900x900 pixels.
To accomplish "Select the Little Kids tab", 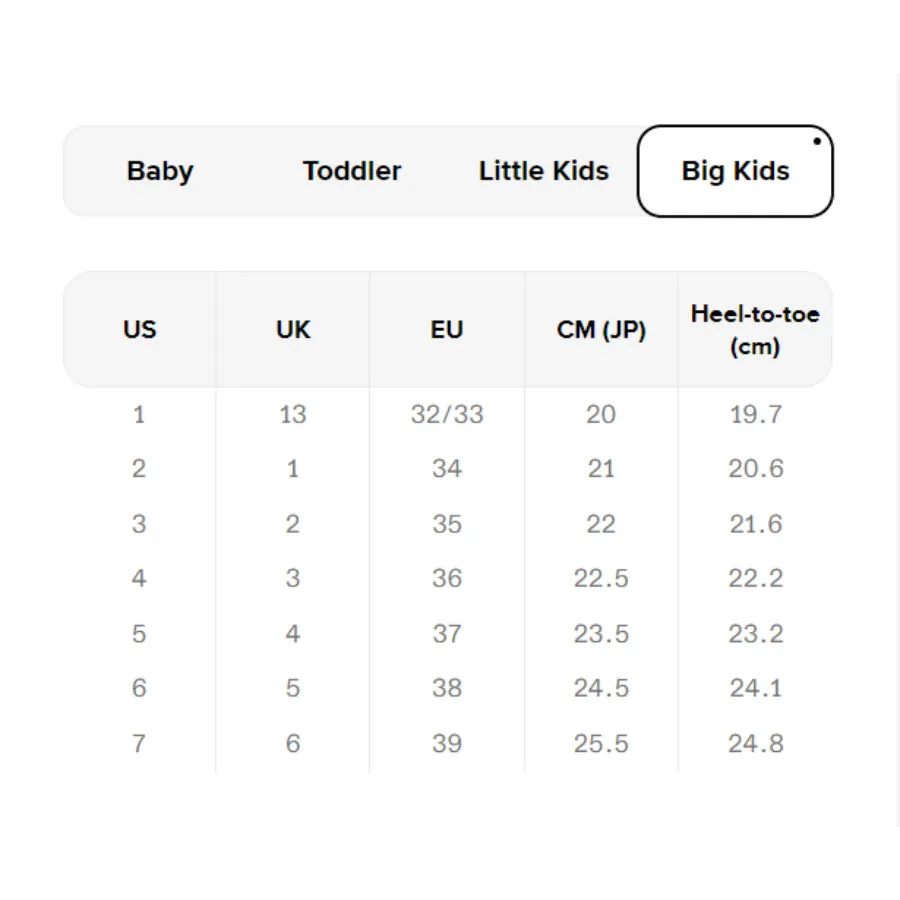I will [544, 171].
